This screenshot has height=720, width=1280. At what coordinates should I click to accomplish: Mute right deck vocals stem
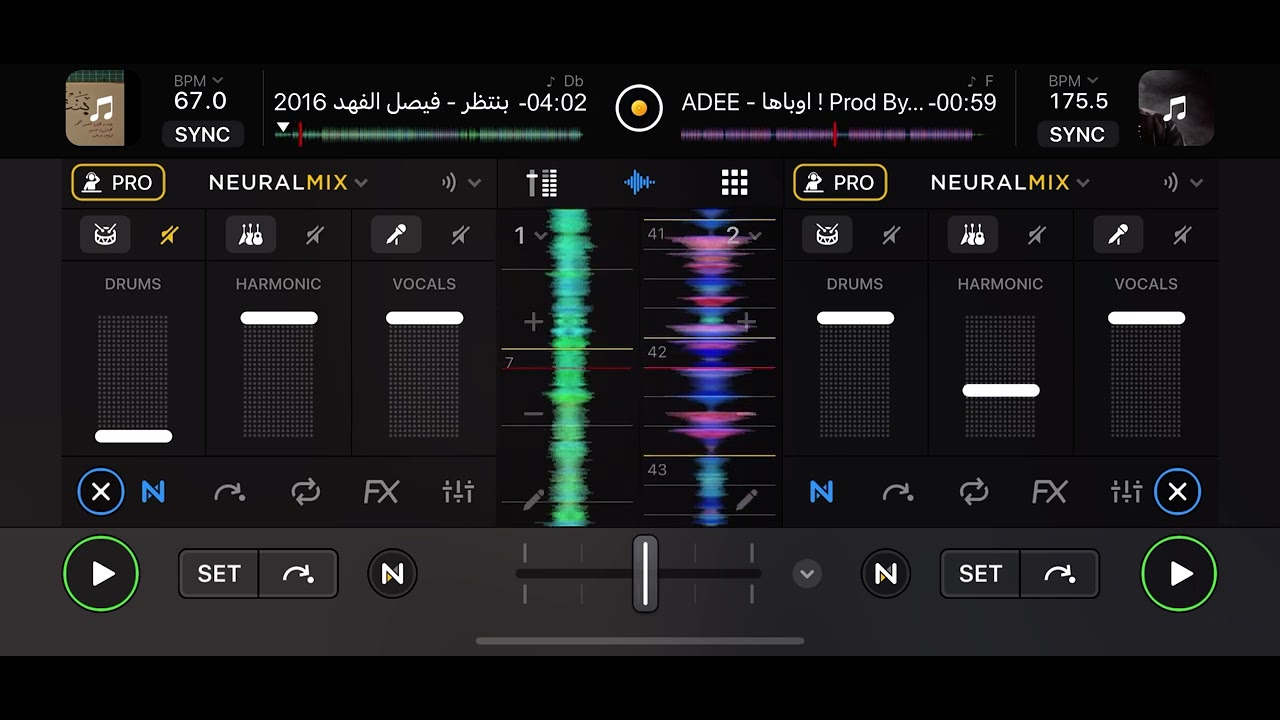click(x=1182, y=235)
